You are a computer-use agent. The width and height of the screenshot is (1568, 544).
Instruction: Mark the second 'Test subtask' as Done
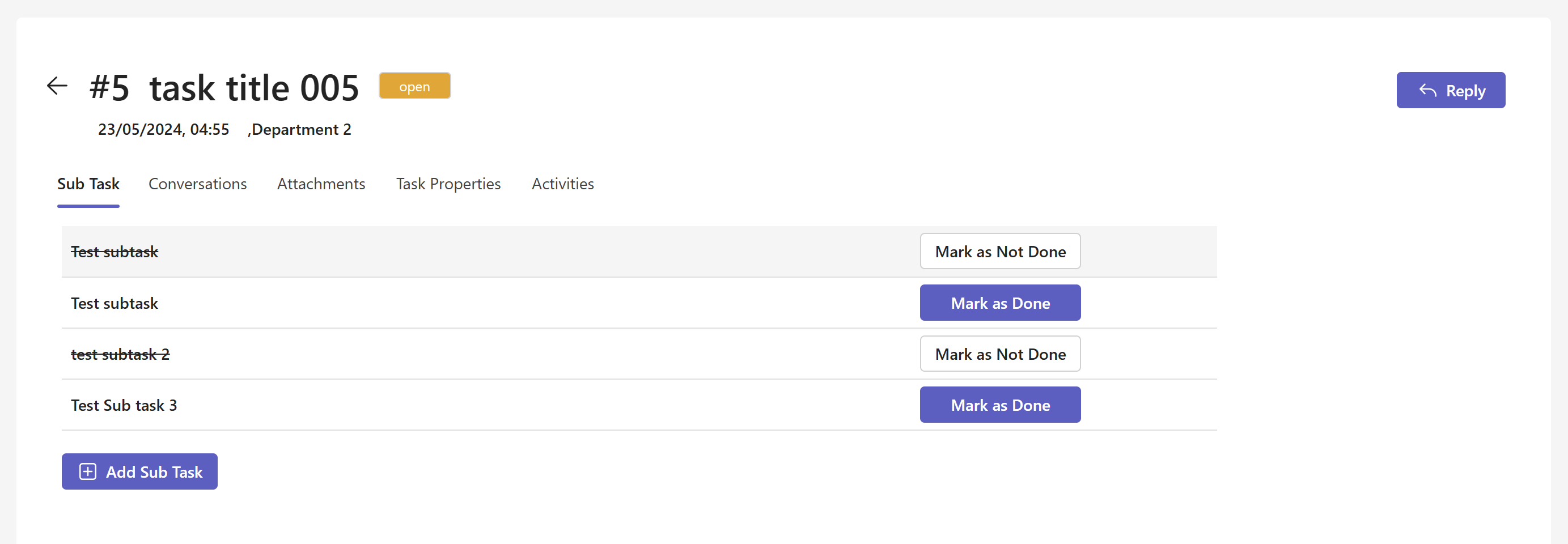tap(999, 303)
